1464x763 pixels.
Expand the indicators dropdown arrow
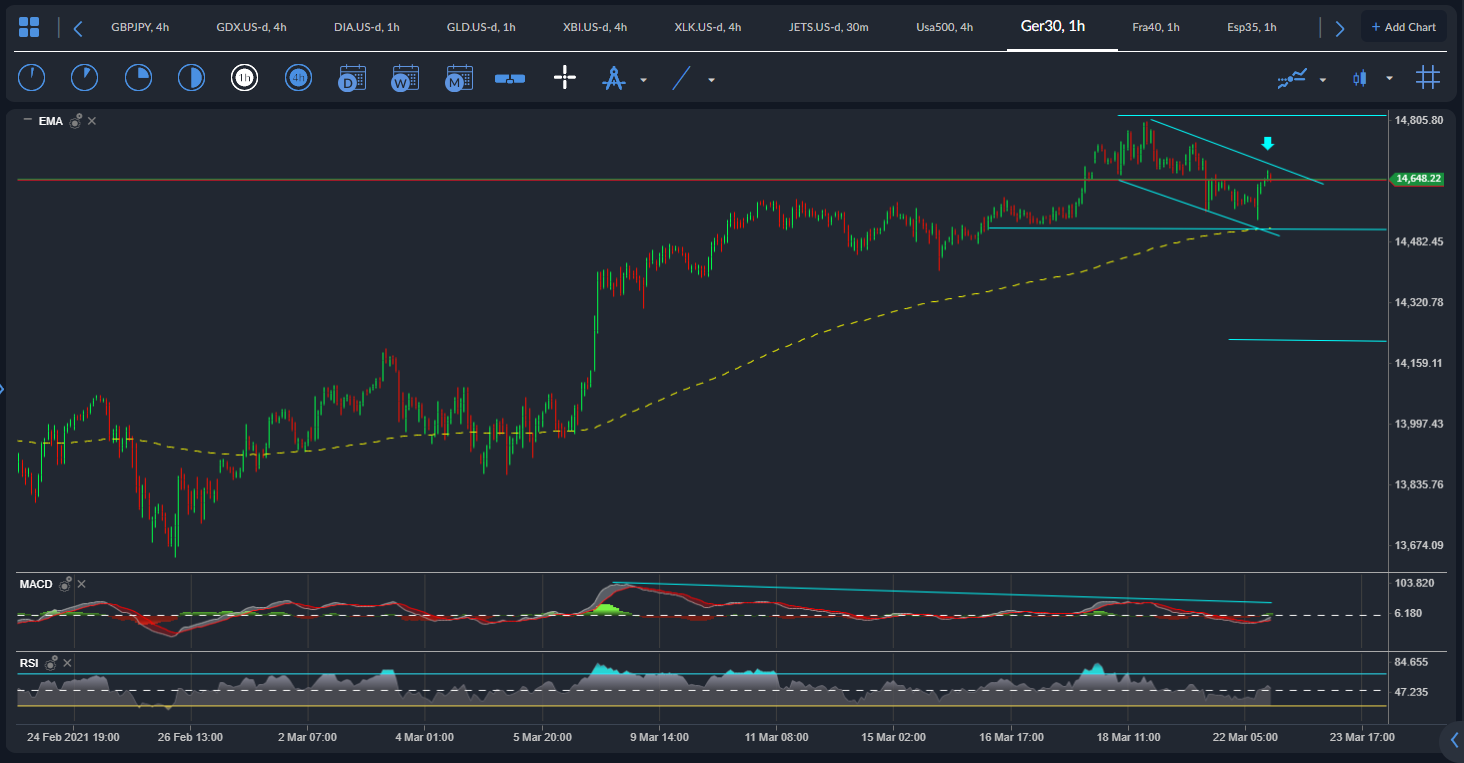click(1323, 79)
